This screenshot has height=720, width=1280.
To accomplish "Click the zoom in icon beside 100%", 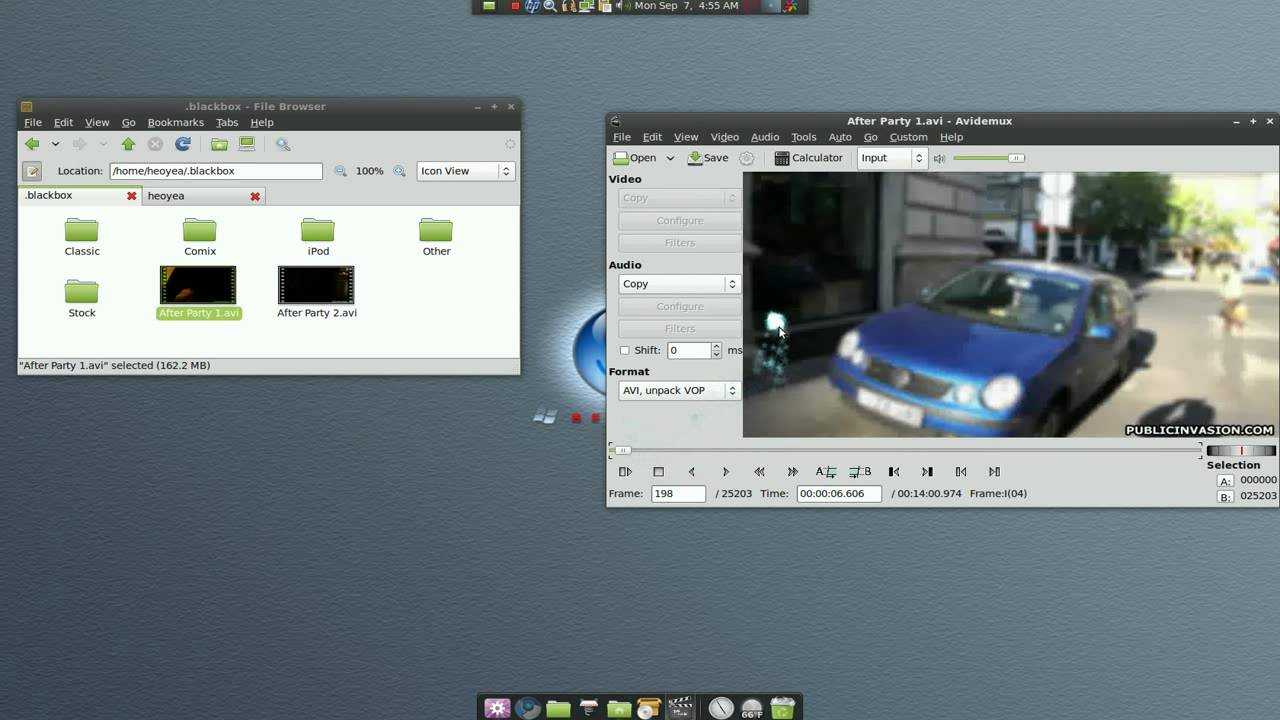I will tap(399, 171).
